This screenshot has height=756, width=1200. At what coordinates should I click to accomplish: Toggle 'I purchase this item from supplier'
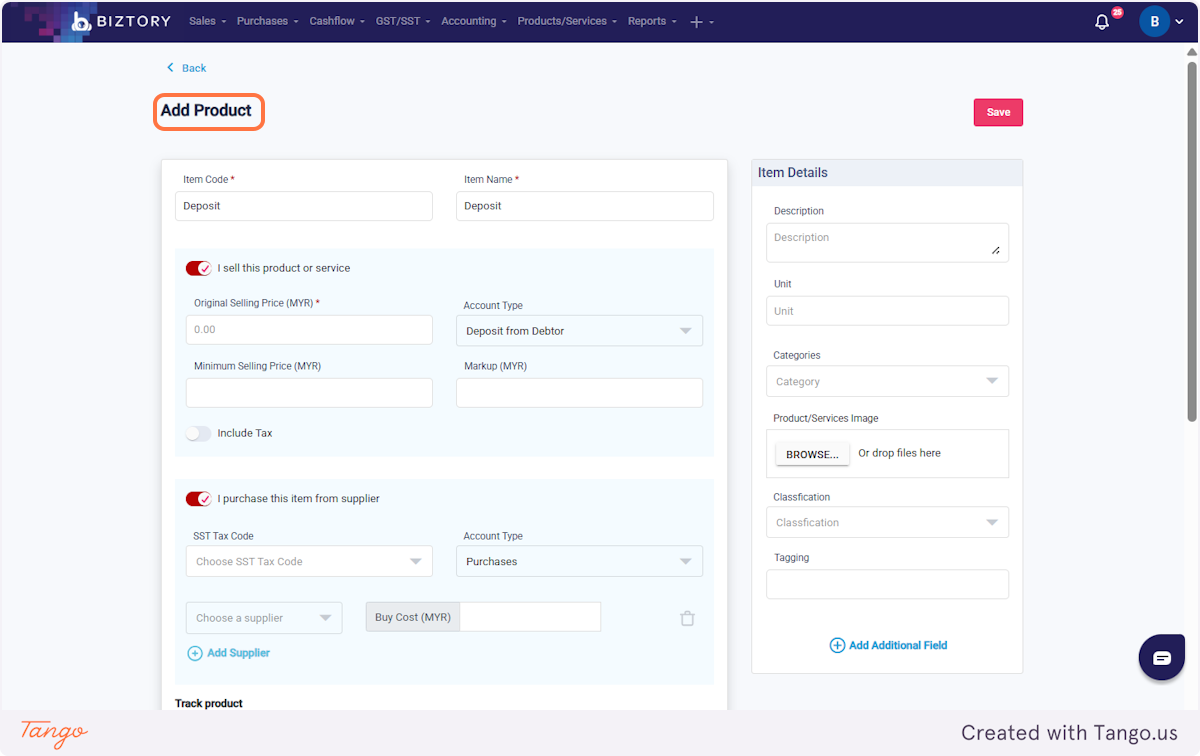click(198, 498)
